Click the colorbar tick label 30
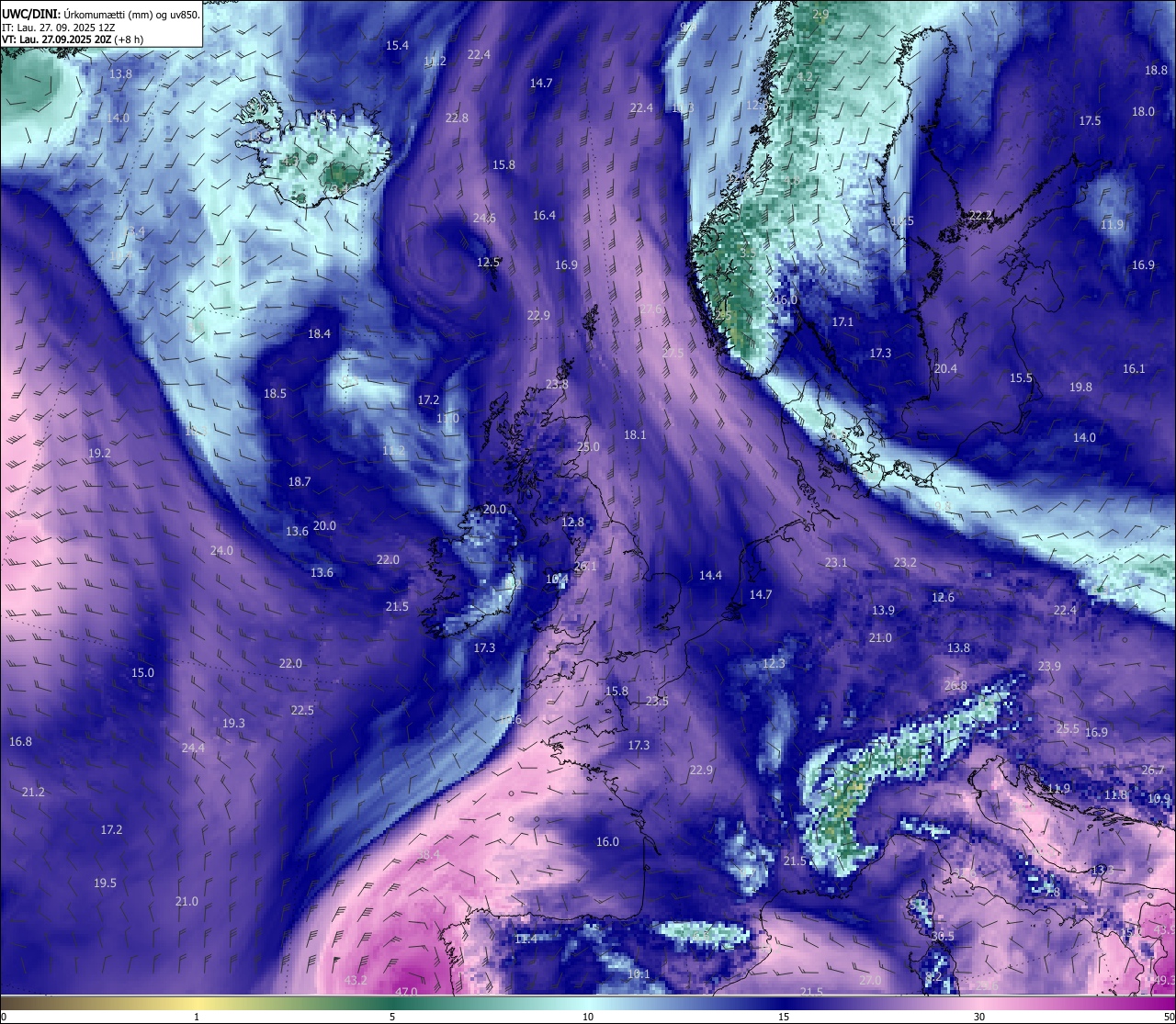 tap(979, 1017)
